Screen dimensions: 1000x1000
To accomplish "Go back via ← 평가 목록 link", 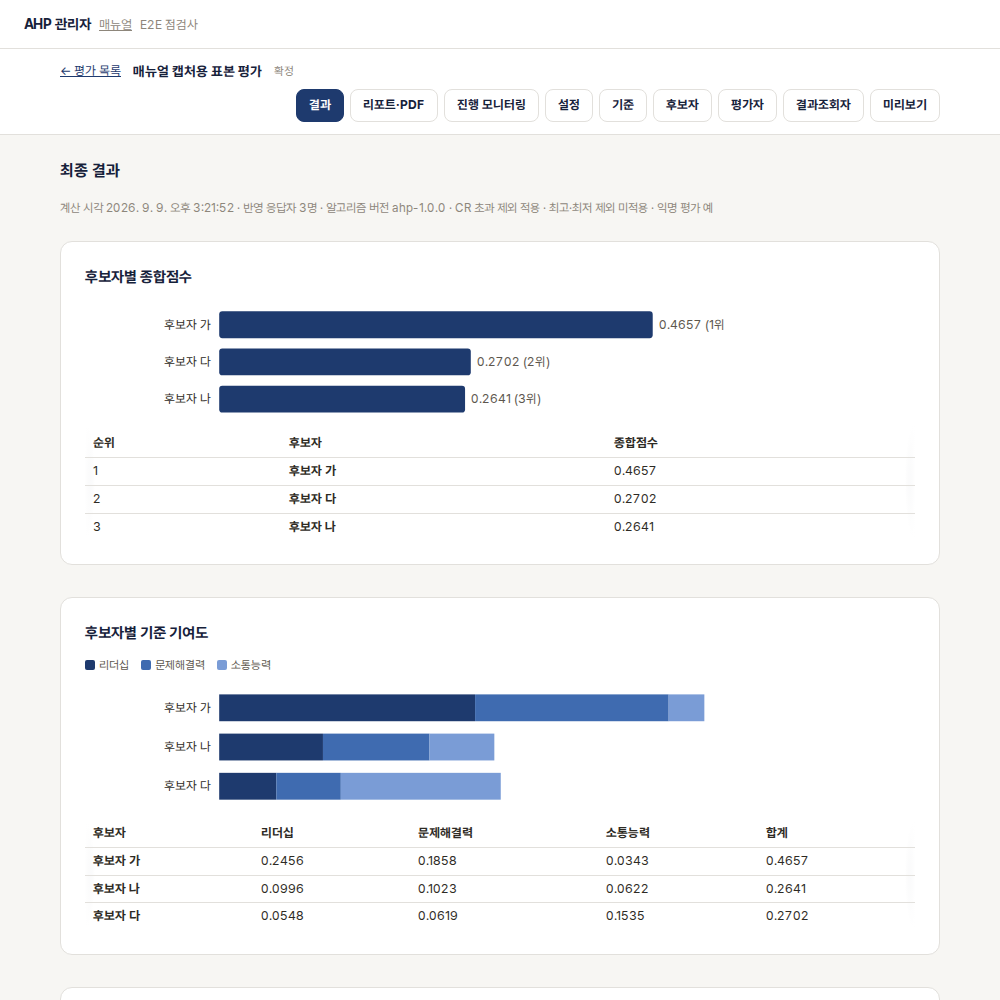I will (91, 71).
